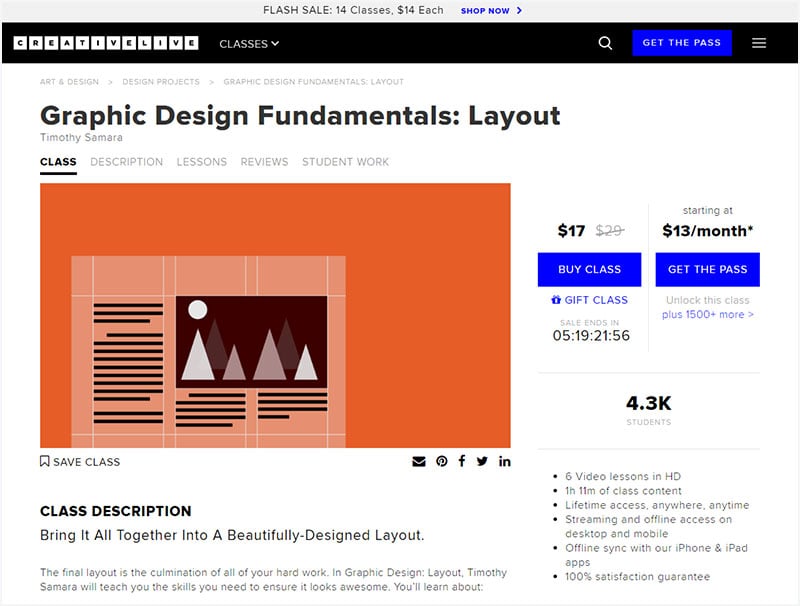Image resolution: width=800 pixels, height=606 pixels.
Task: Share class on Facebook
Action: 462,461
